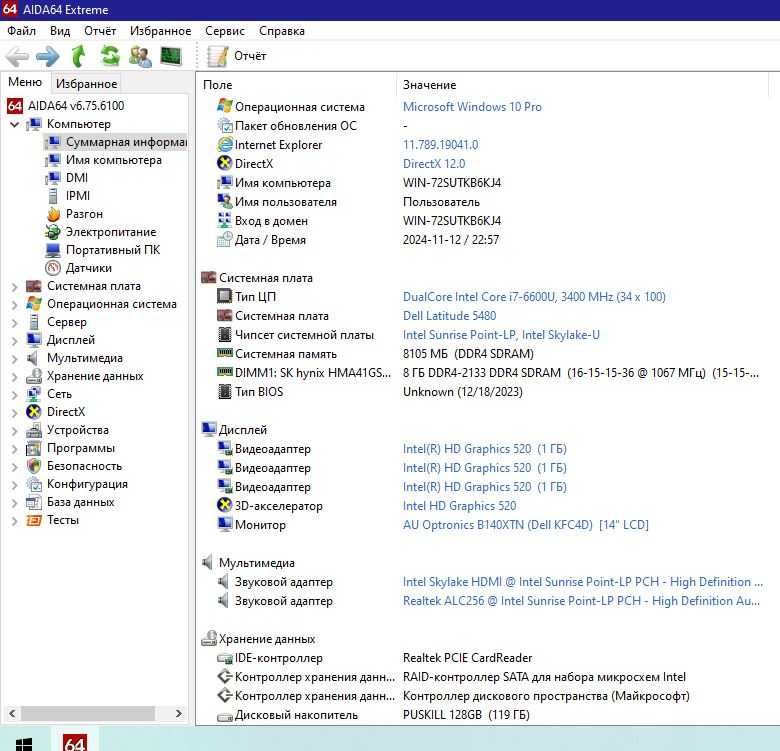This screenshot has width=780, height=751.
Task: Open the Справка menu
Action: pos(282,31)
